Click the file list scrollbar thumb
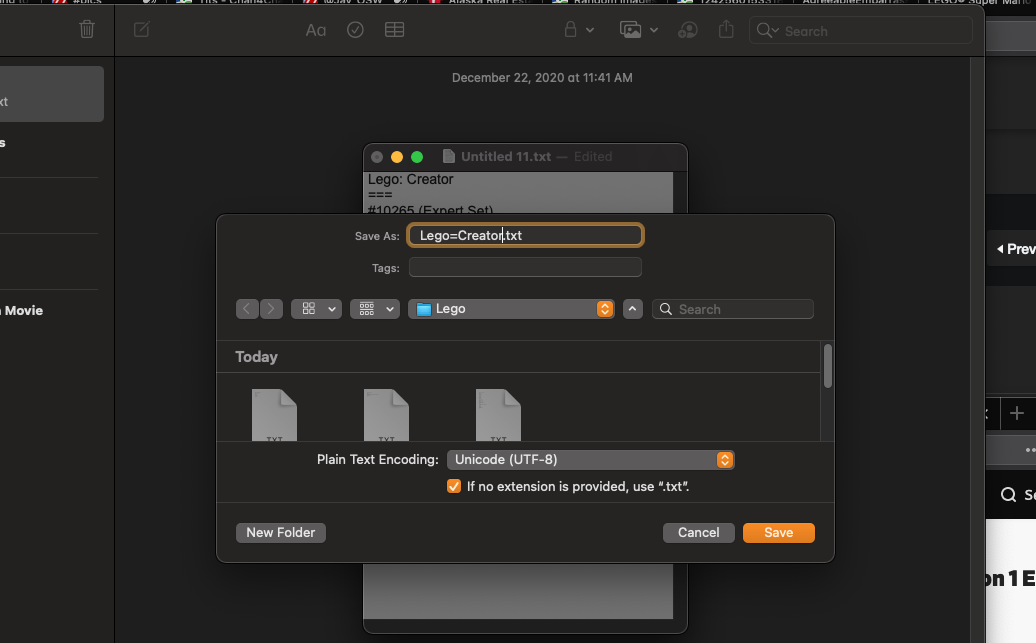Screen dimensions: 1036x643 (x=828, y=366)
